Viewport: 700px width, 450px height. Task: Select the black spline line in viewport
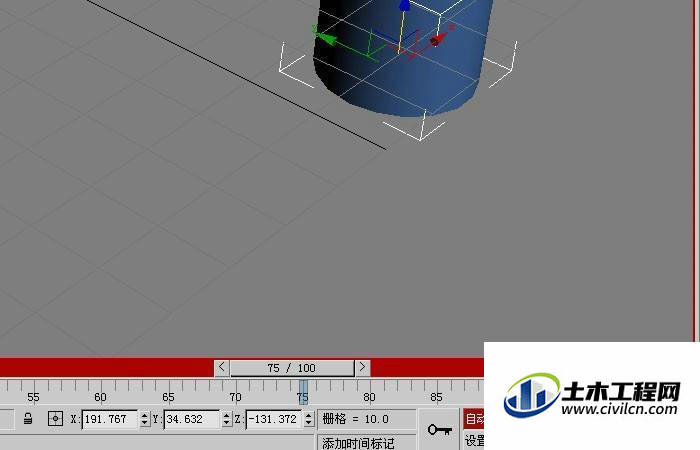point(237,75)
